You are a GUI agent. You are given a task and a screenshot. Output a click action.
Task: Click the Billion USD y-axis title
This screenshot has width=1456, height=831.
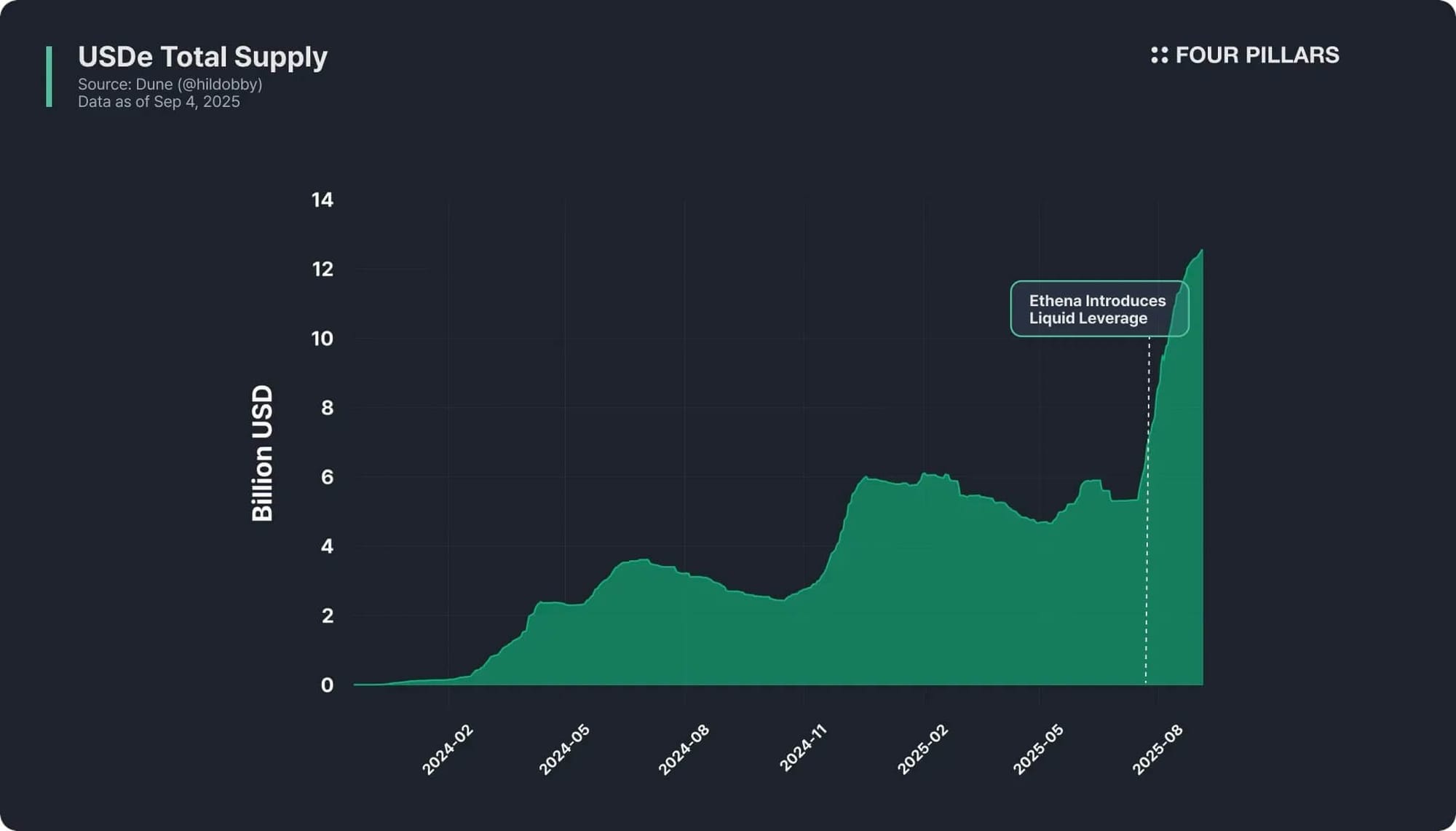pos(262,453)
